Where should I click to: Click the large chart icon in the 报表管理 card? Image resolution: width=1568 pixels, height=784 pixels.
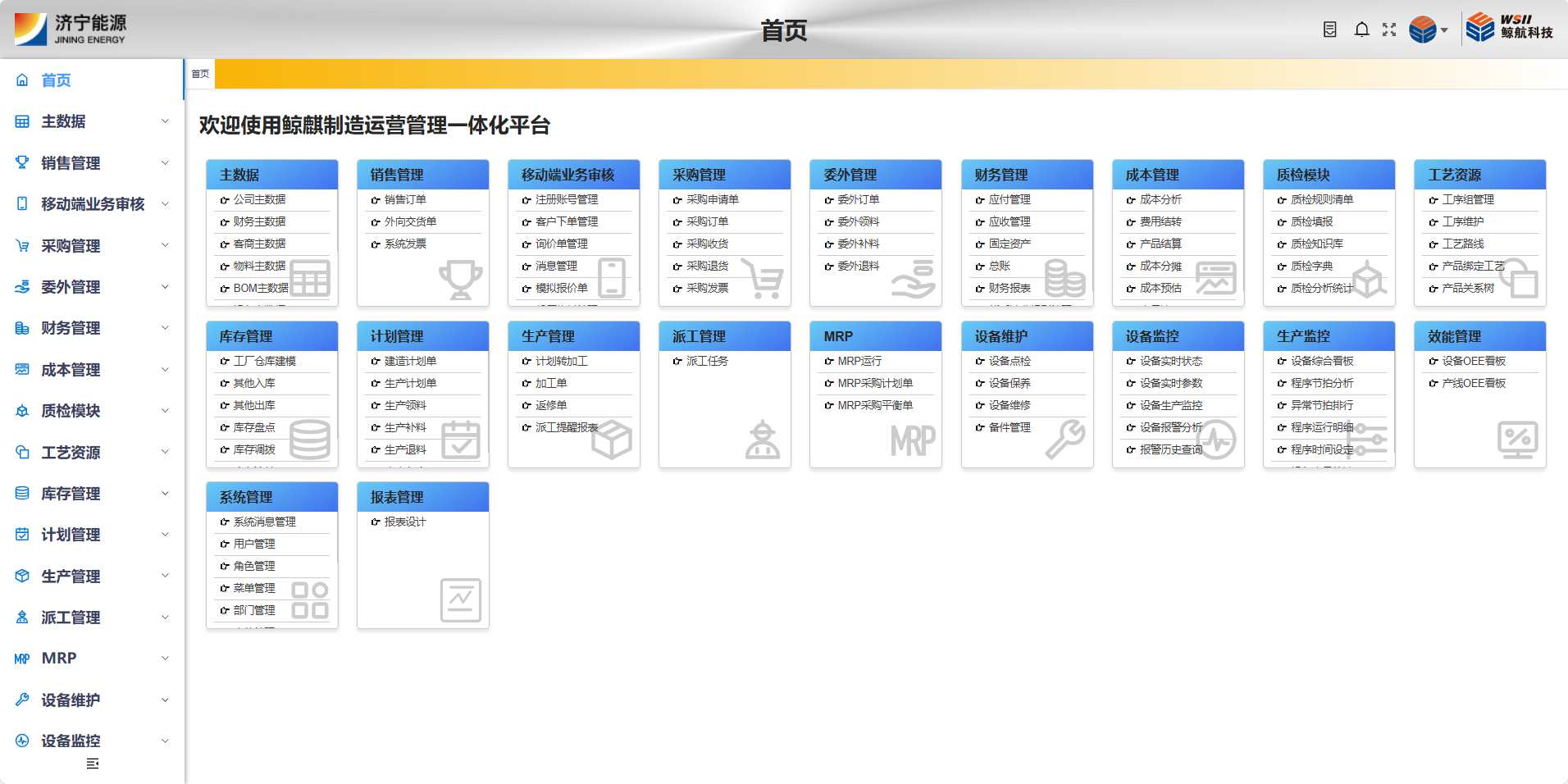[x=461, y=600]
